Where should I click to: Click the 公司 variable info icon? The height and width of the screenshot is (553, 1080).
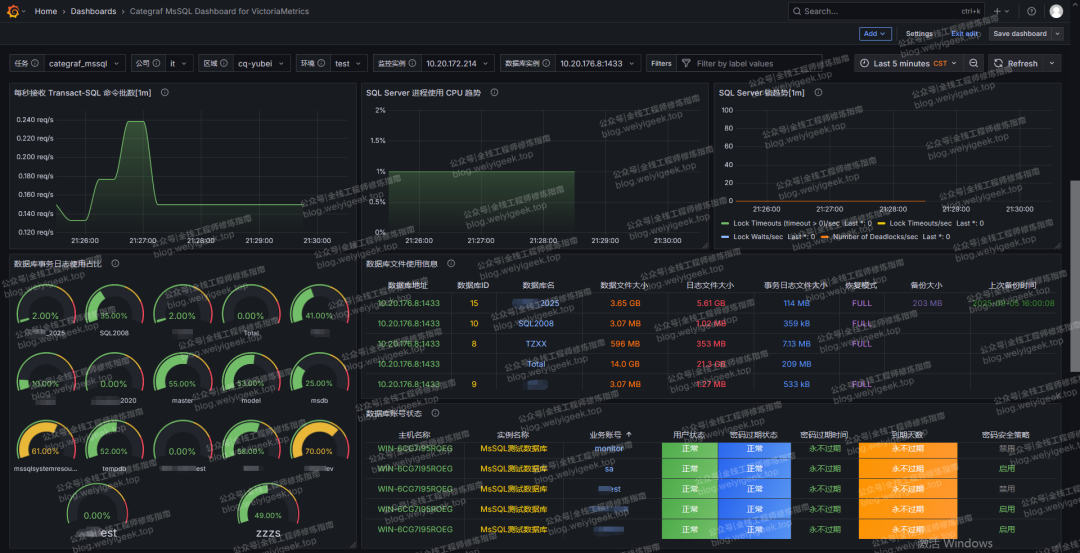pyautogui.click(x=157, y=63)
